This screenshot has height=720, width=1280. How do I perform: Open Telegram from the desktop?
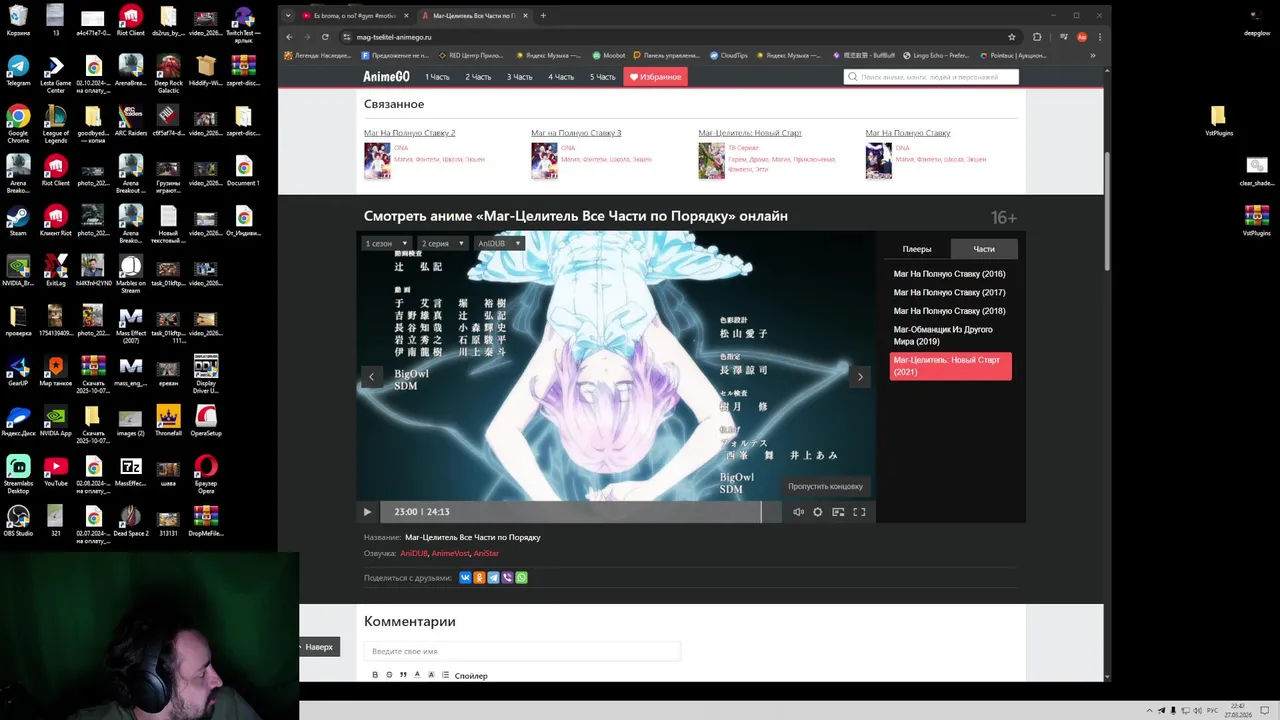[x=18, y=72]
